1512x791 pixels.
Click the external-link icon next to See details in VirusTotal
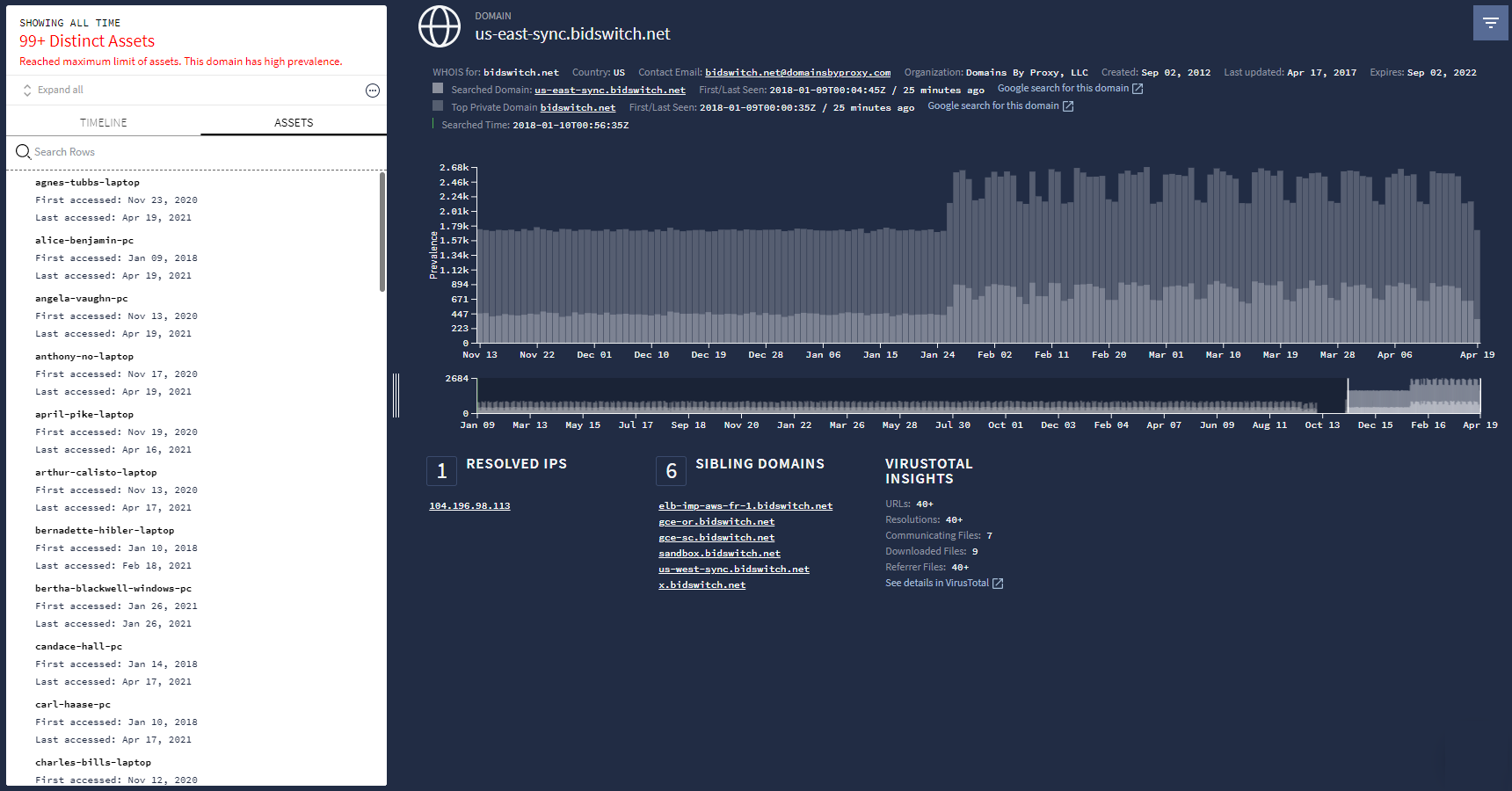[998, 583]
